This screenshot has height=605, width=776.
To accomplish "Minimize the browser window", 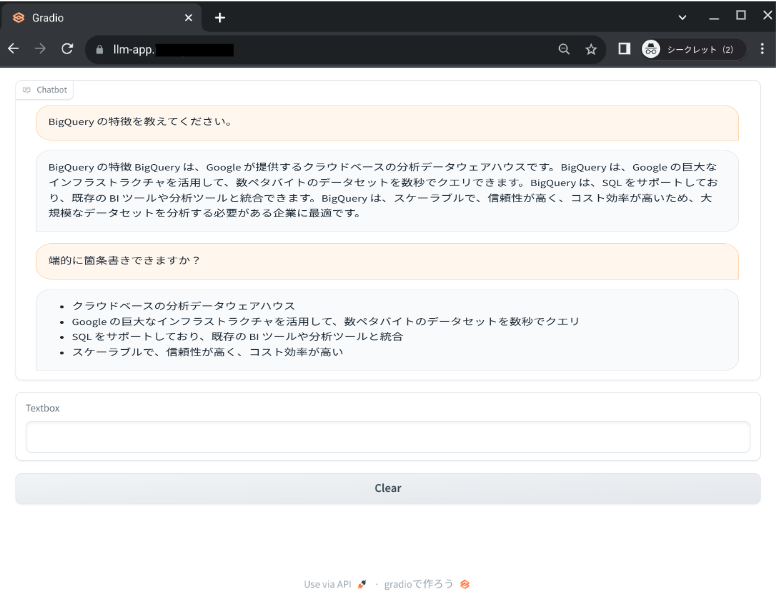I will (714, 18).
